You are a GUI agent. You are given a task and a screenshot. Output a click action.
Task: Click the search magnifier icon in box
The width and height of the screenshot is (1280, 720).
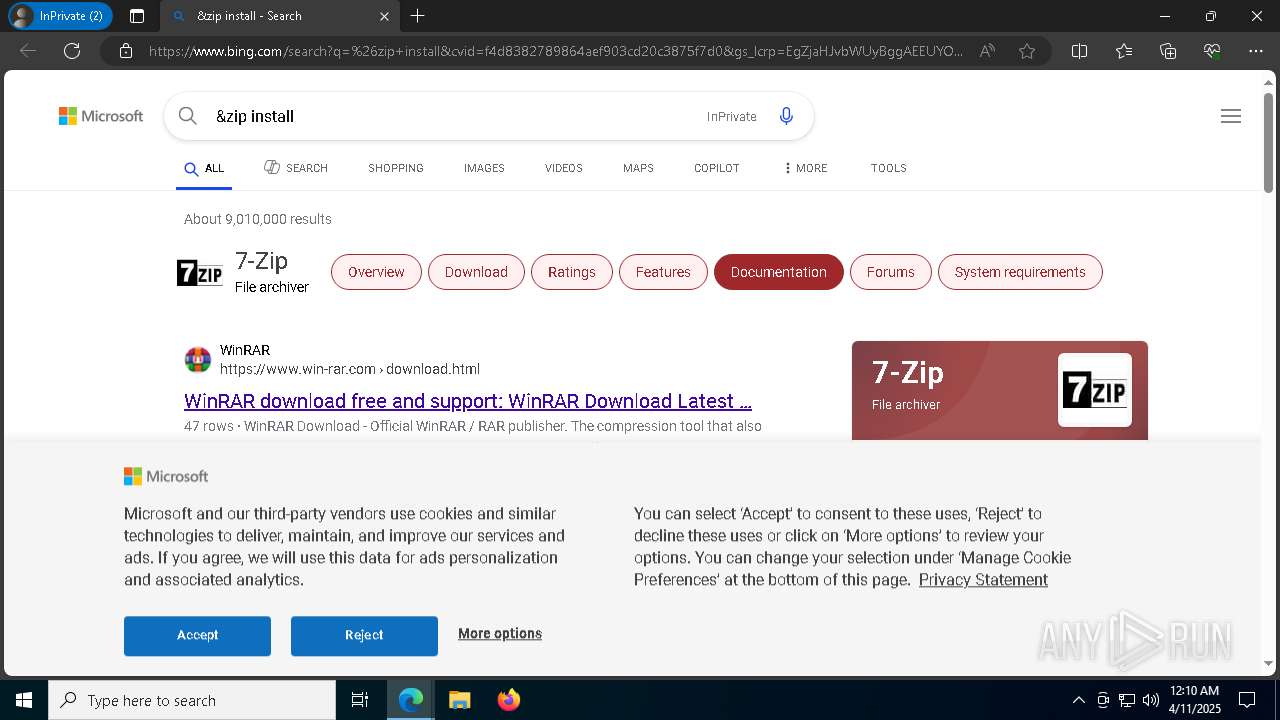point(187,116)
